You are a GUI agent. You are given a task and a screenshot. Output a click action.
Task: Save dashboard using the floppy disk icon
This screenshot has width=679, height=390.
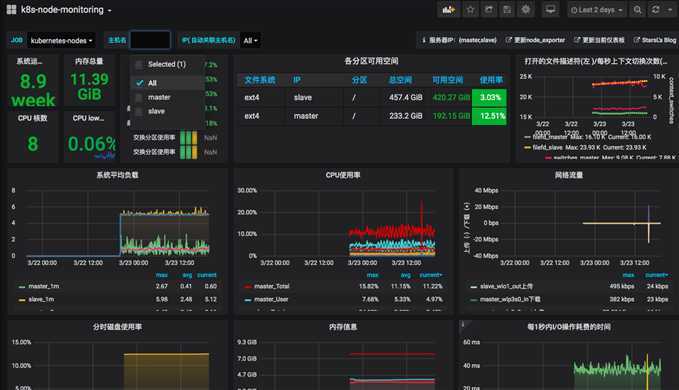coord(507,10)
